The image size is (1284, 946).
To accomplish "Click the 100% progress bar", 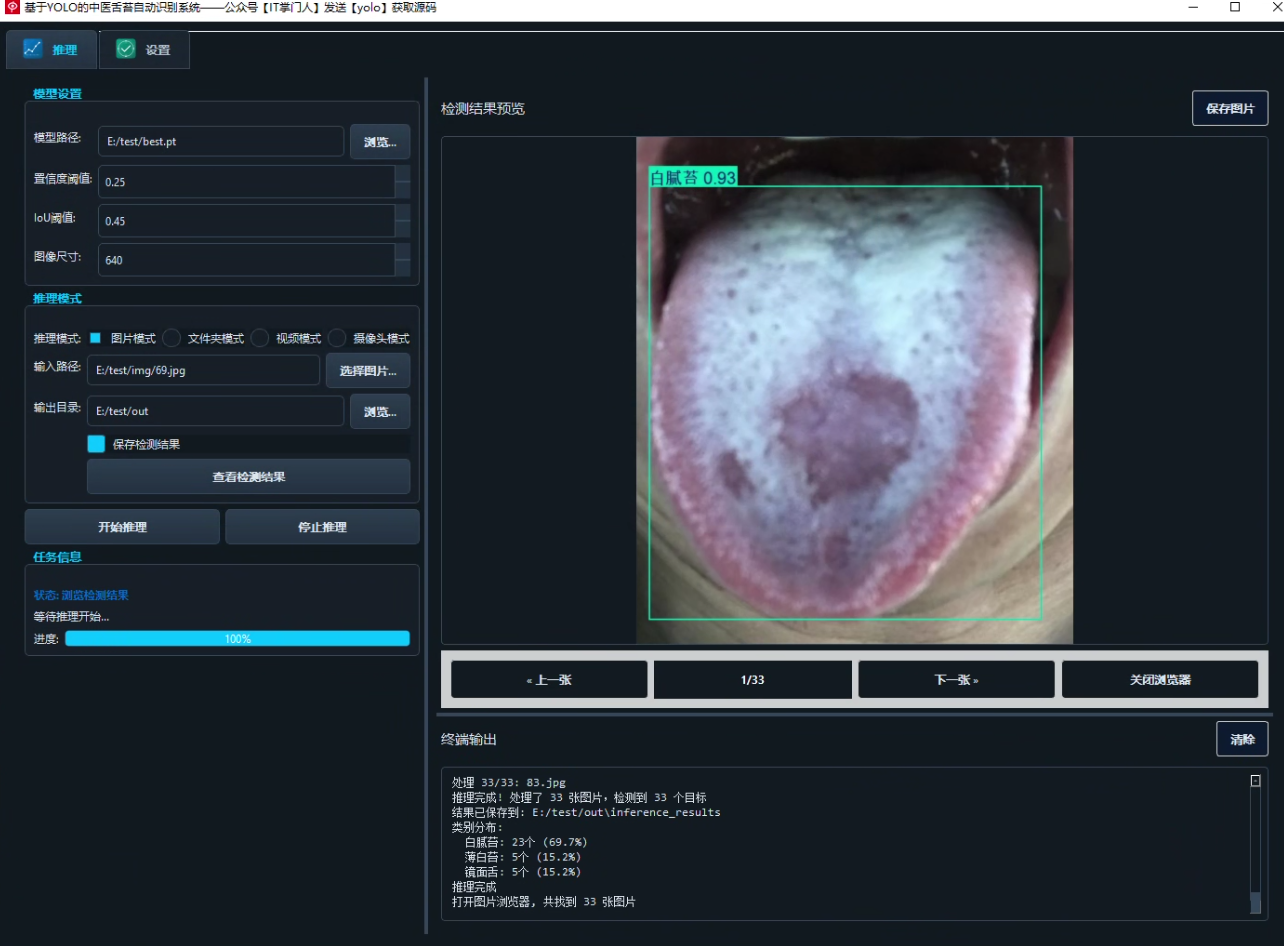I will point(238,639).
